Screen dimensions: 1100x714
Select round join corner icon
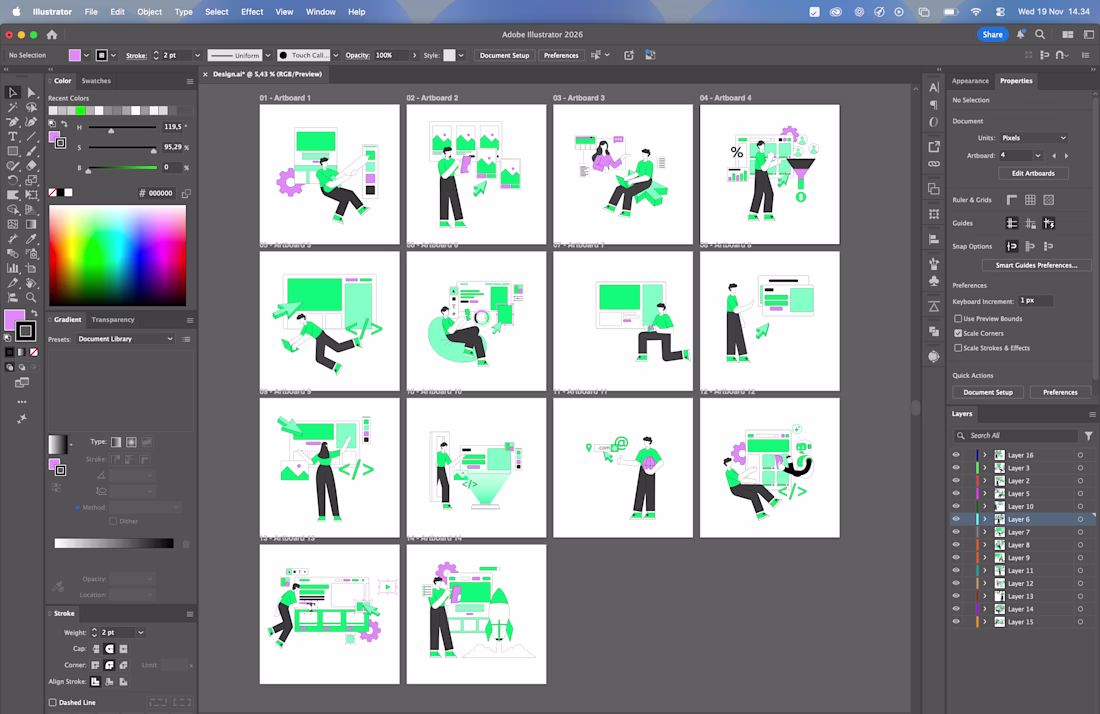[x=109, y=665]
